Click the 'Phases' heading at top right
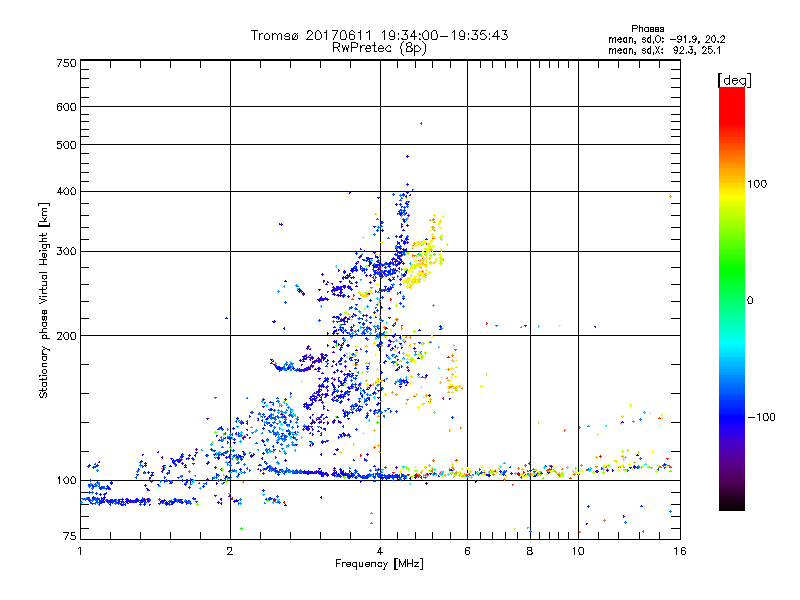 647,29
